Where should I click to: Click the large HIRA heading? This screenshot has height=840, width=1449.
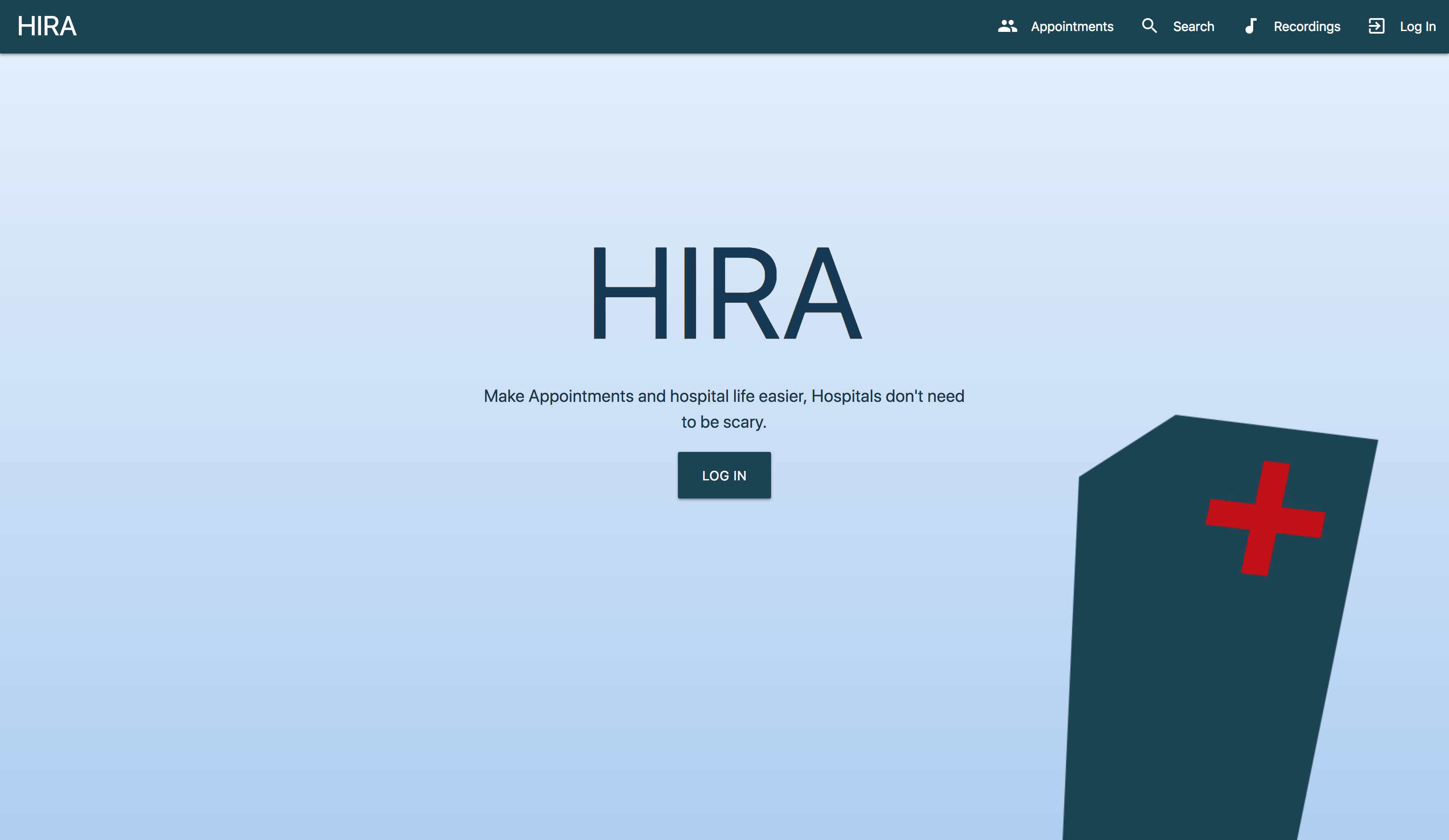click(727, 293)
